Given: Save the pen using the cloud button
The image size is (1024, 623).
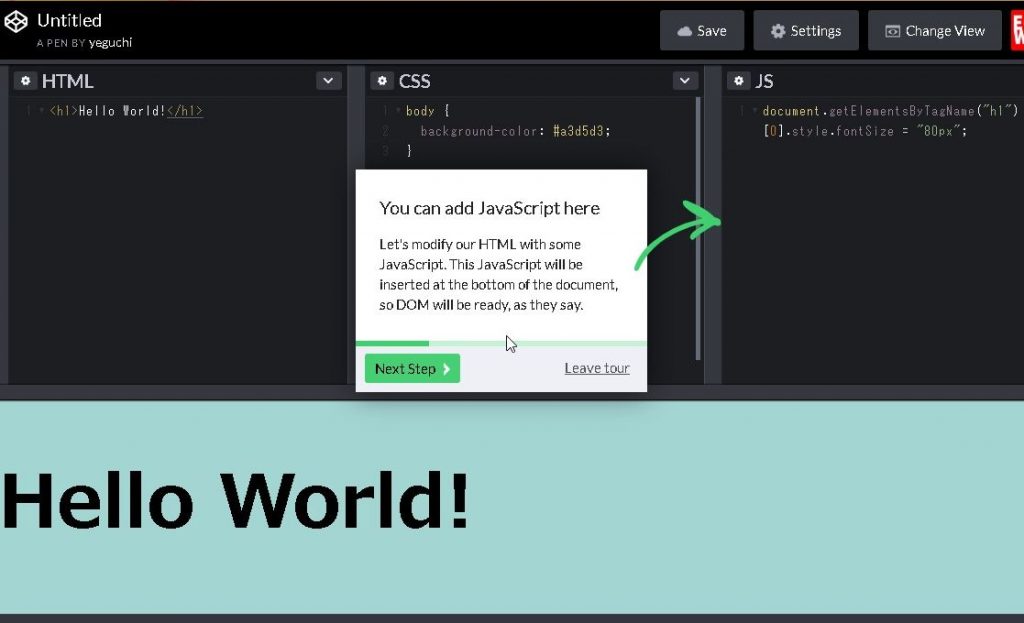Looking at the screenshot, I should (x=702, y=31).
